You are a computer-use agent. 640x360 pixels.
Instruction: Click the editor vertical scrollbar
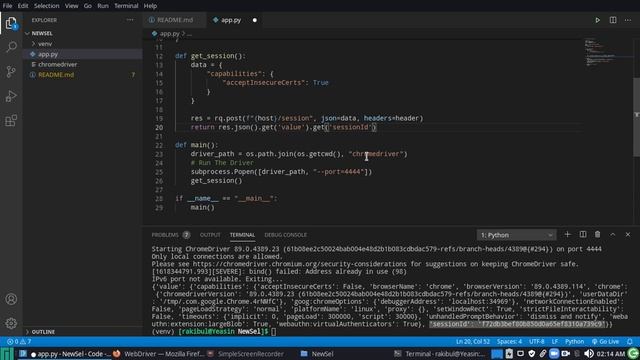[x=636, y=117]
